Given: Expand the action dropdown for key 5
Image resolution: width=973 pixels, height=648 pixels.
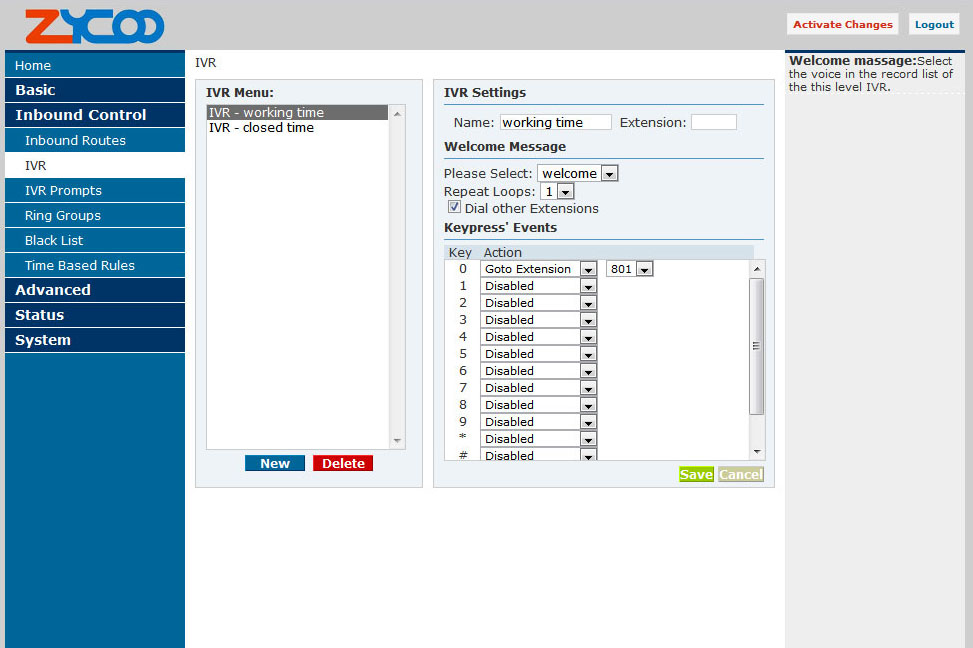Looking at the screenshot, I should [538, 354].
